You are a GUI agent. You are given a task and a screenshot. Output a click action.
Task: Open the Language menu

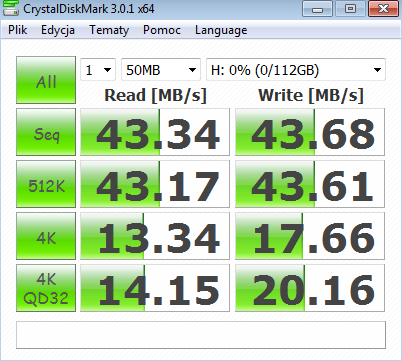[x=221, y=30]
